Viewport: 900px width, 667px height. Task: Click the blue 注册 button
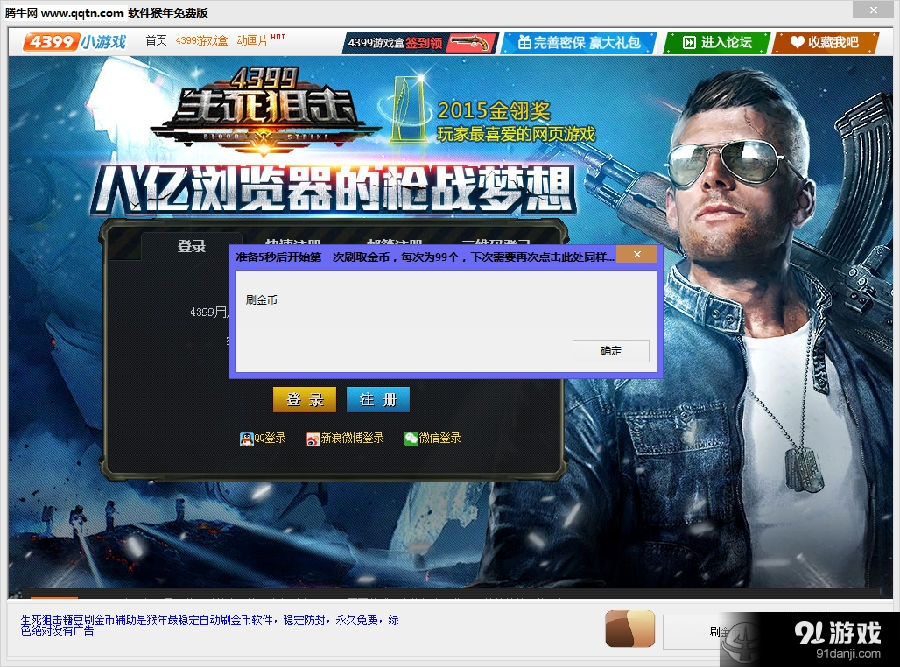(x=378, y=400)
